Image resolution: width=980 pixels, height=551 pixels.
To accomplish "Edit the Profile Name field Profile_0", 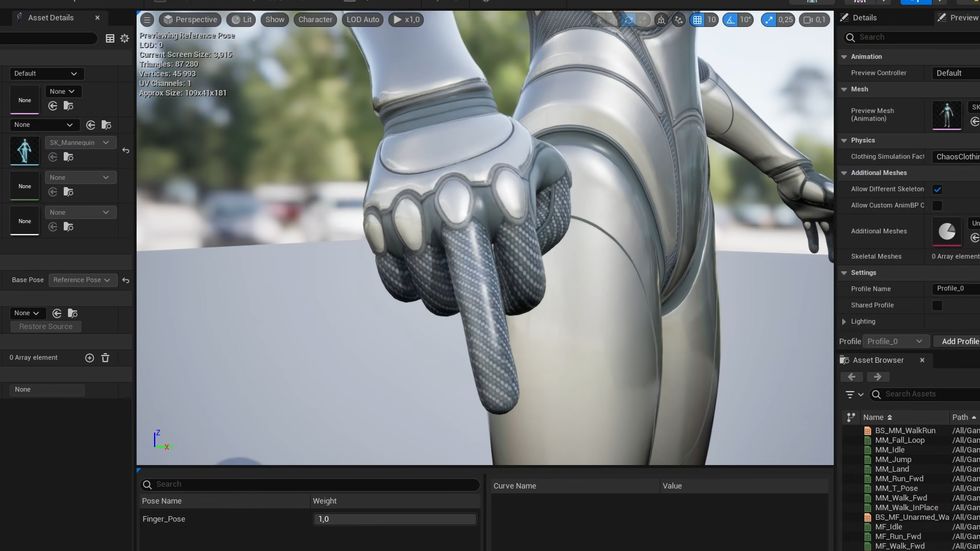I will pos(956,289).
